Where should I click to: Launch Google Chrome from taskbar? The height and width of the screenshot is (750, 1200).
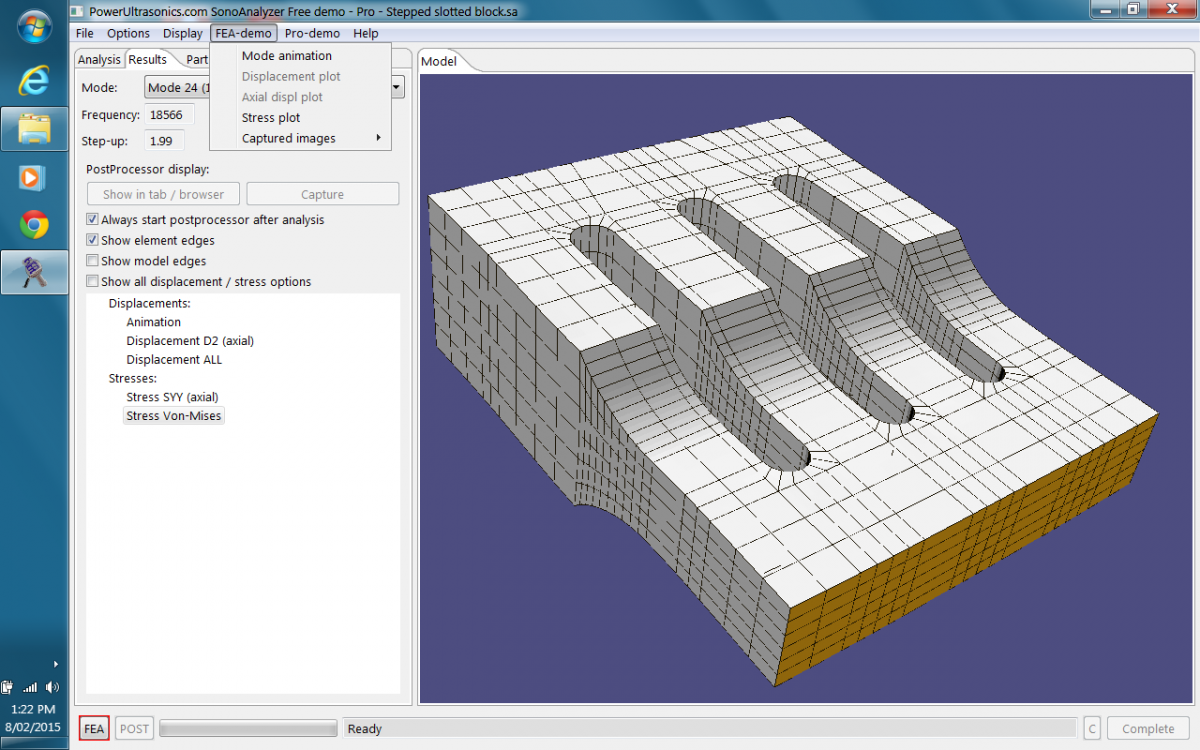pyautogui.click(x=34, y=225)
